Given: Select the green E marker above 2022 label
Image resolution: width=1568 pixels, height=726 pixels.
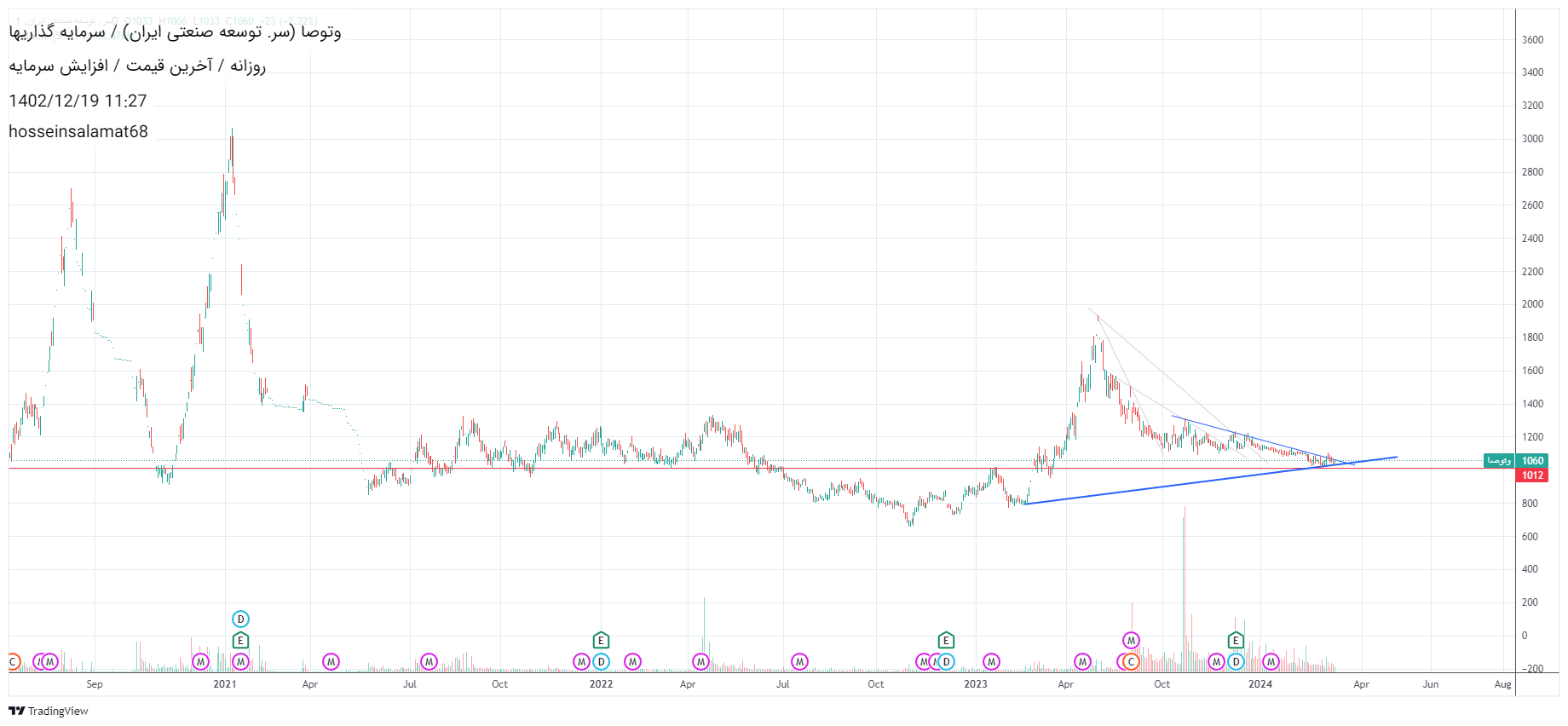Looking at the screenshot, I should click(x=601, y=641).
